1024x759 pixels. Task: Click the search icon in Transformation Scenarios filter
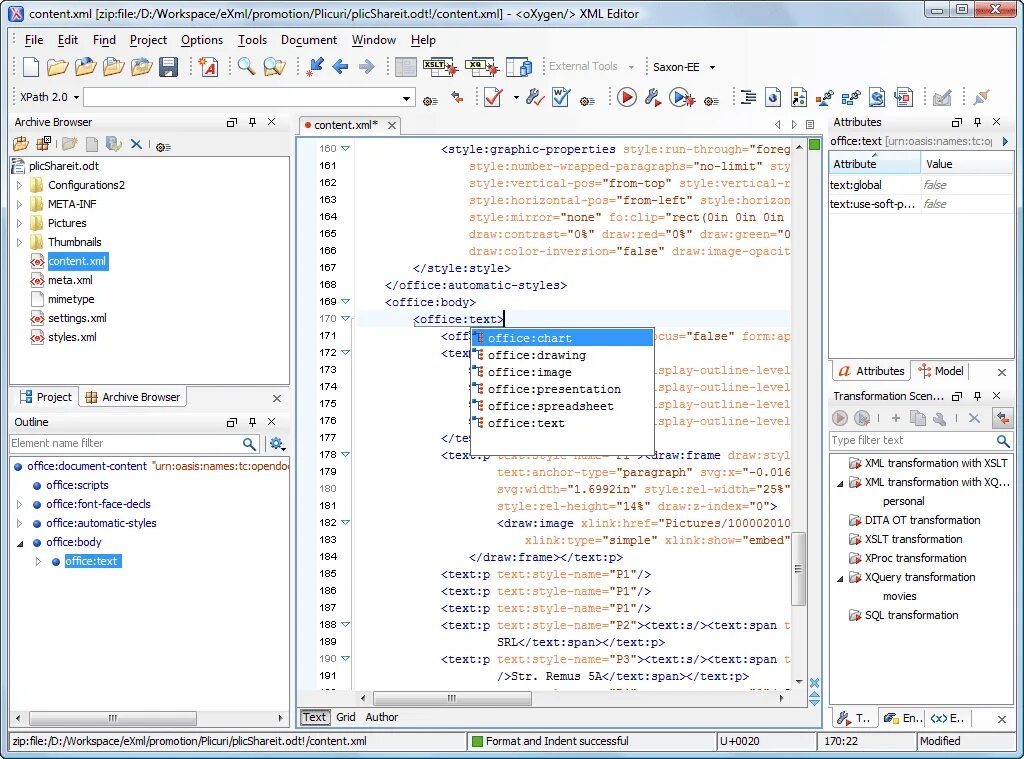(x=1003, y=441)
